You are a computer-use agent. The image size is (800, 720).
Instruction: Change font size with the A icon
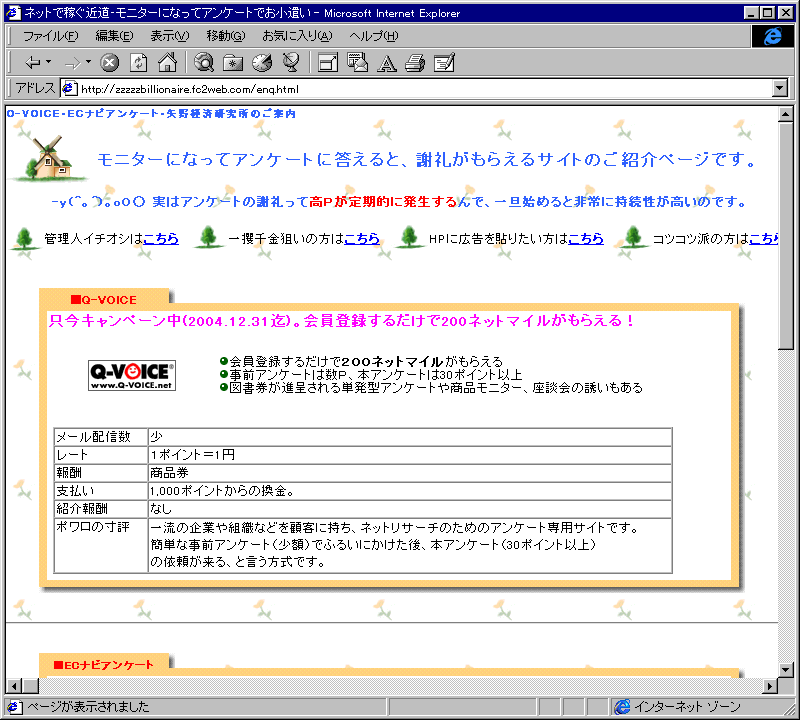click(x=387, y=63)
